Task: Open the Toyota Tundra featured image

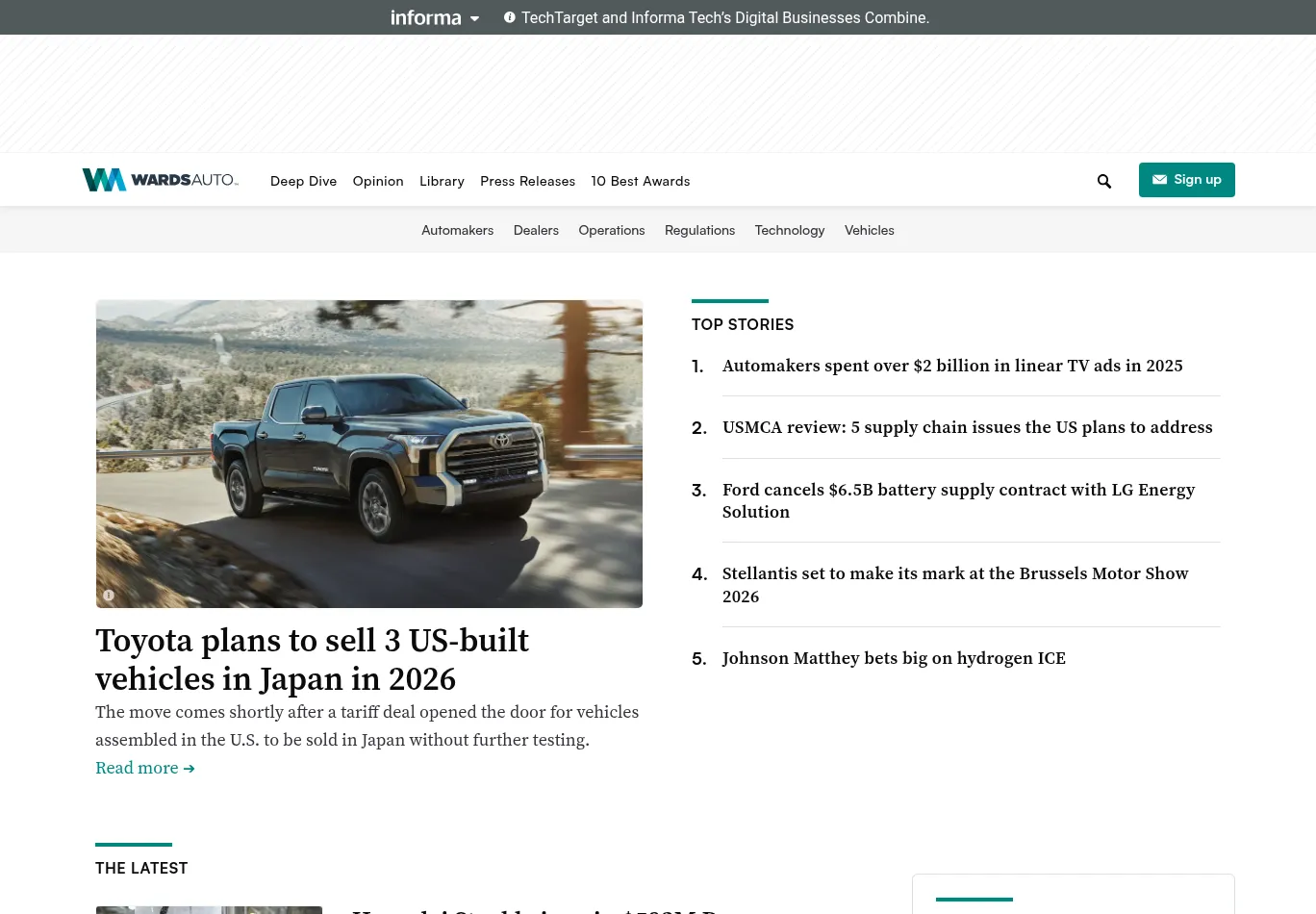Action: (x=368, y=453)
